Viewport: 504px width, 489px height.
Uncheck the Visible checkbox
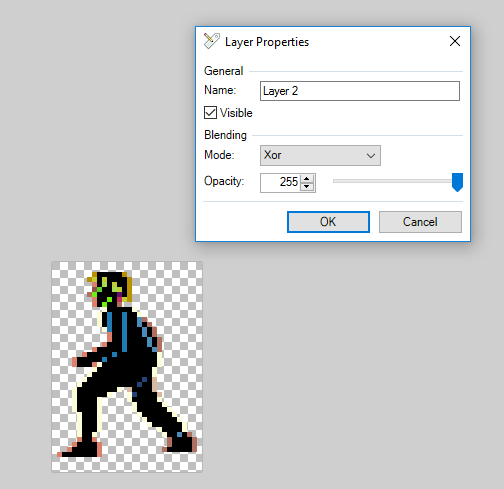click(210, 113)
